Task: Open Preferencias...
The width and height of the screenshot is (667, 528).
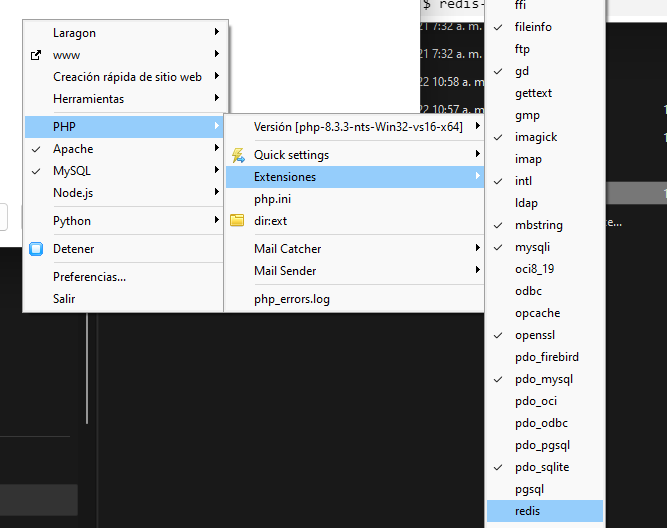Action: click(124, 277)
